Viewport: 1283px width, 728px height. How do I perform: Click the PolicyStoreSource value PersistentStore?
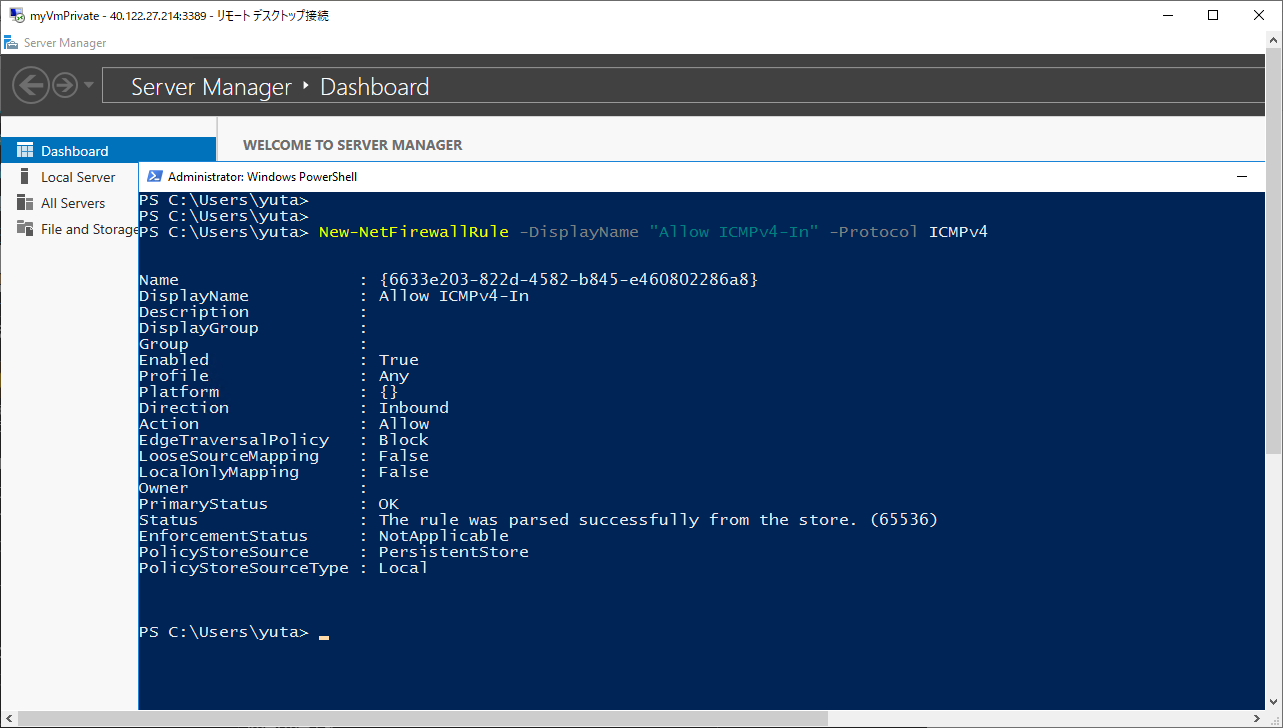(453, 552)
